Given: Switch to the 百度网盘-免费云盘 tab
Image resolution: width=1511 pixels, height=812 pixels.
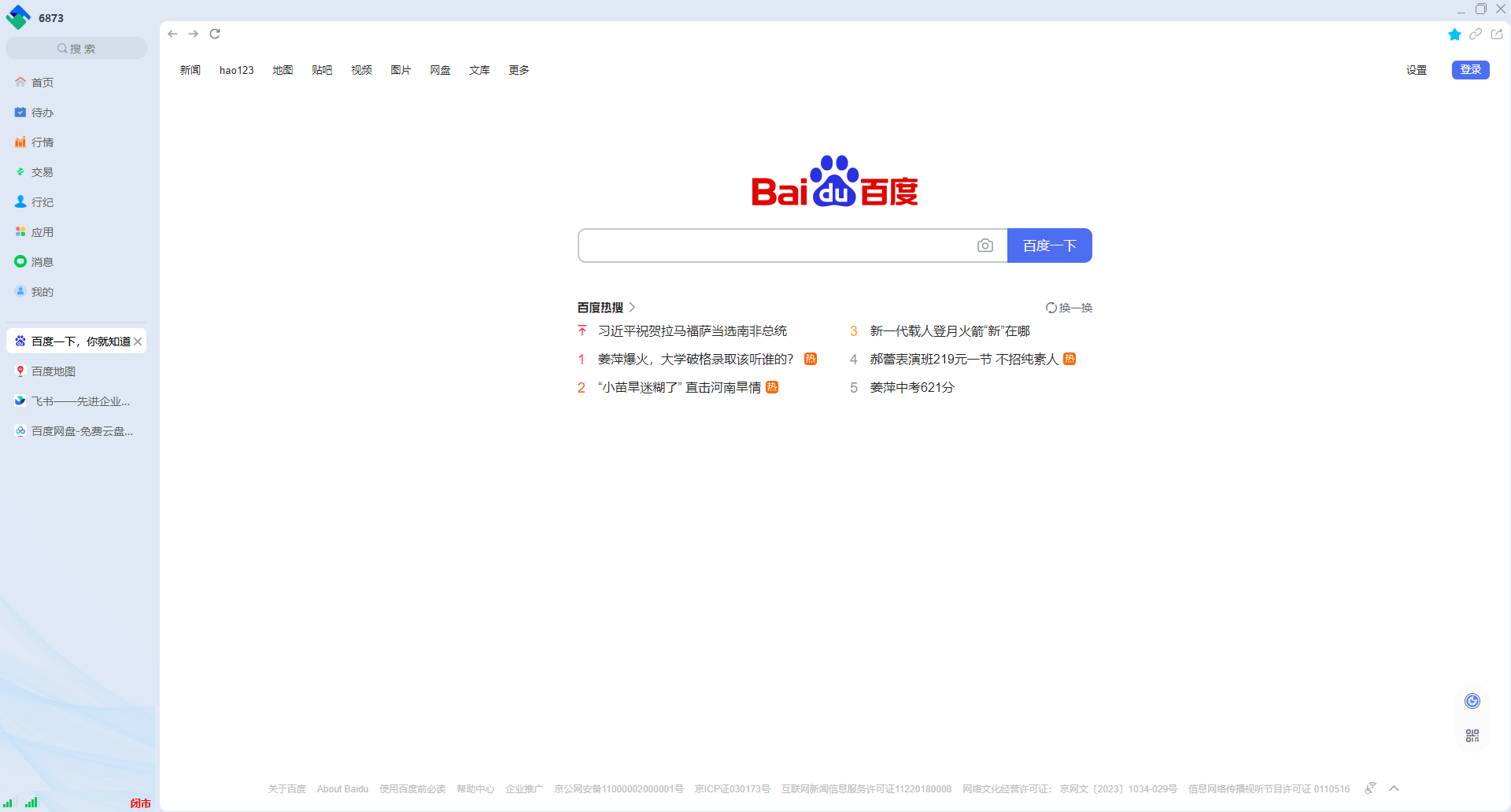Looking at the screenshot, I should [76, 431].
